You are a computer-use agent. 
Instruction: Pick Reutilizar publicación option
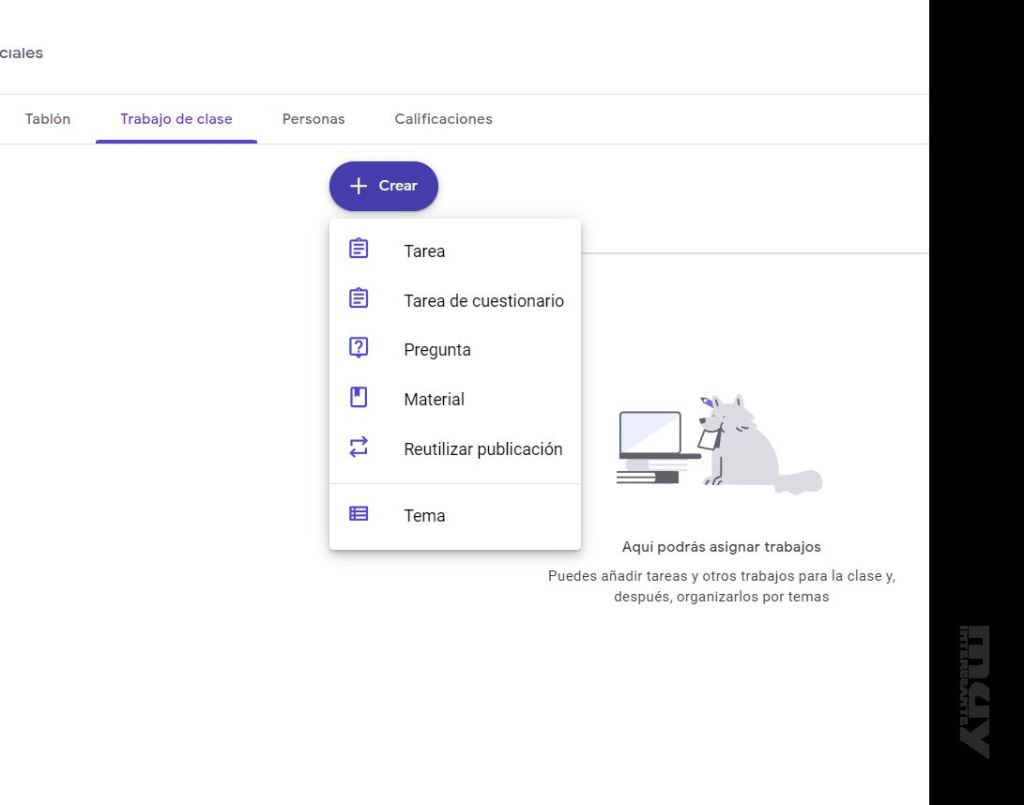[x=483, y=450]
